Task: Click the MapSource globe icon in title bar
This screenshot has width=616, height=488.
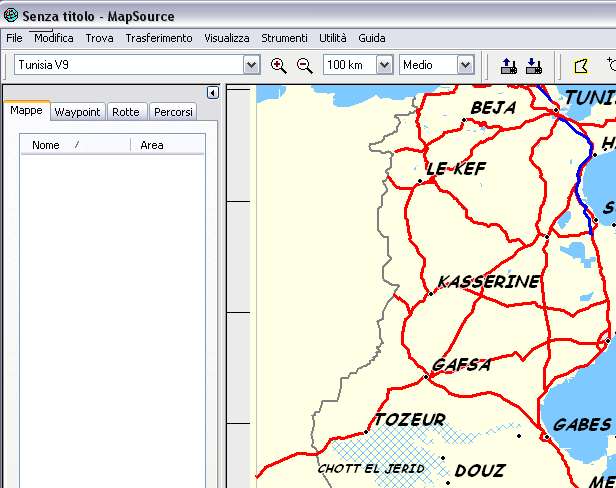Action: click(11, 16)
